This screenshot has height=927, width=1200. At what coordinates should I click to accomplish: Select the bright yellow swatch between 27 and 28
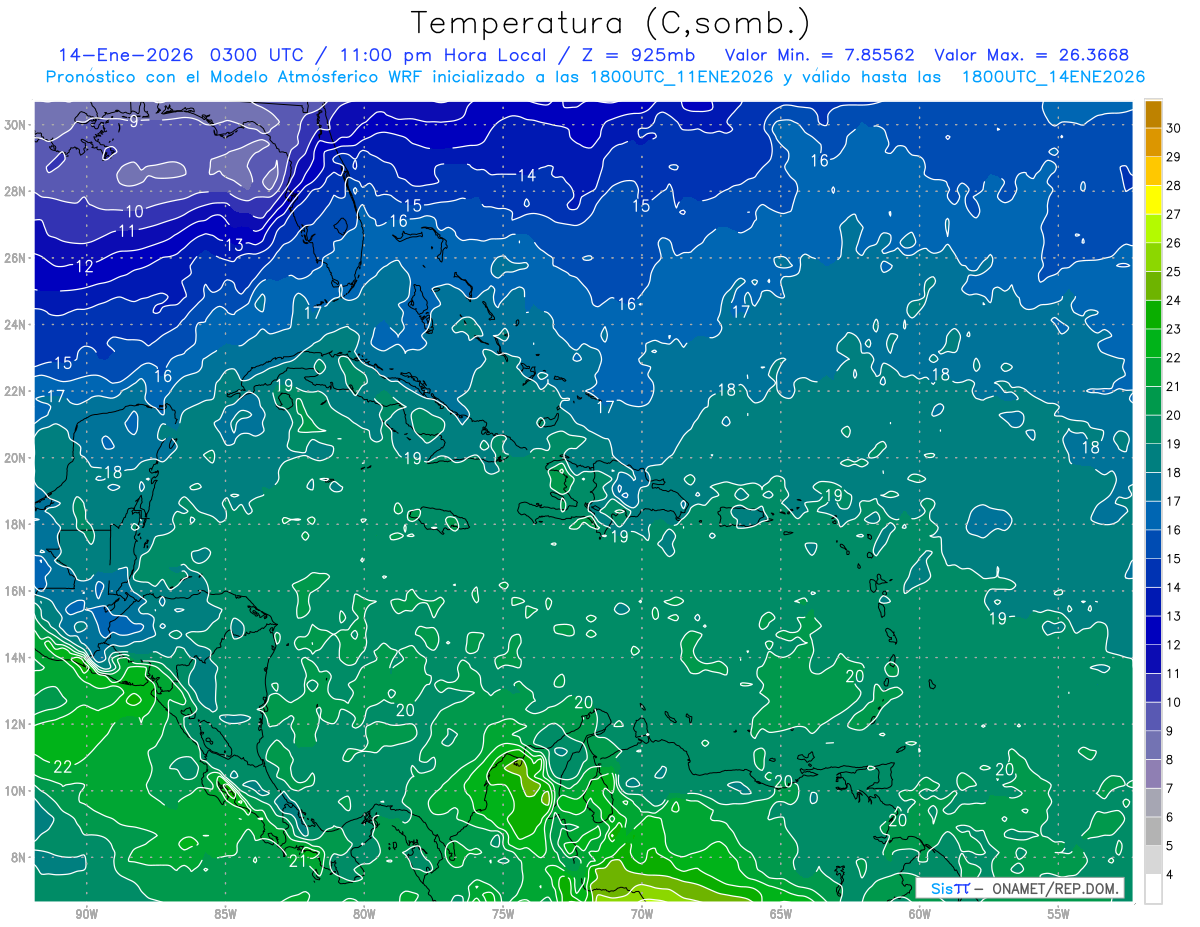pyautogui.click(x=1153, y=200)
